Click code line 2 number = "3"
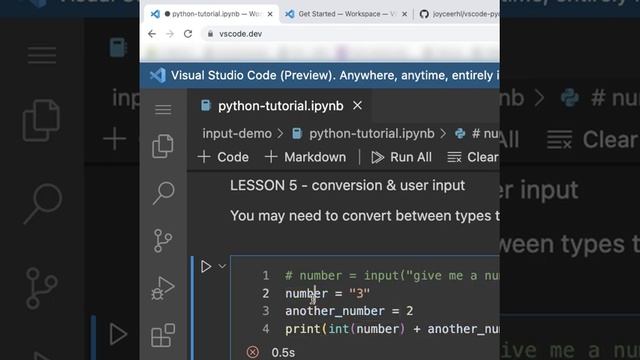This screenshot has width=640, height=360. pyautogui.click(x=327, y=293)
